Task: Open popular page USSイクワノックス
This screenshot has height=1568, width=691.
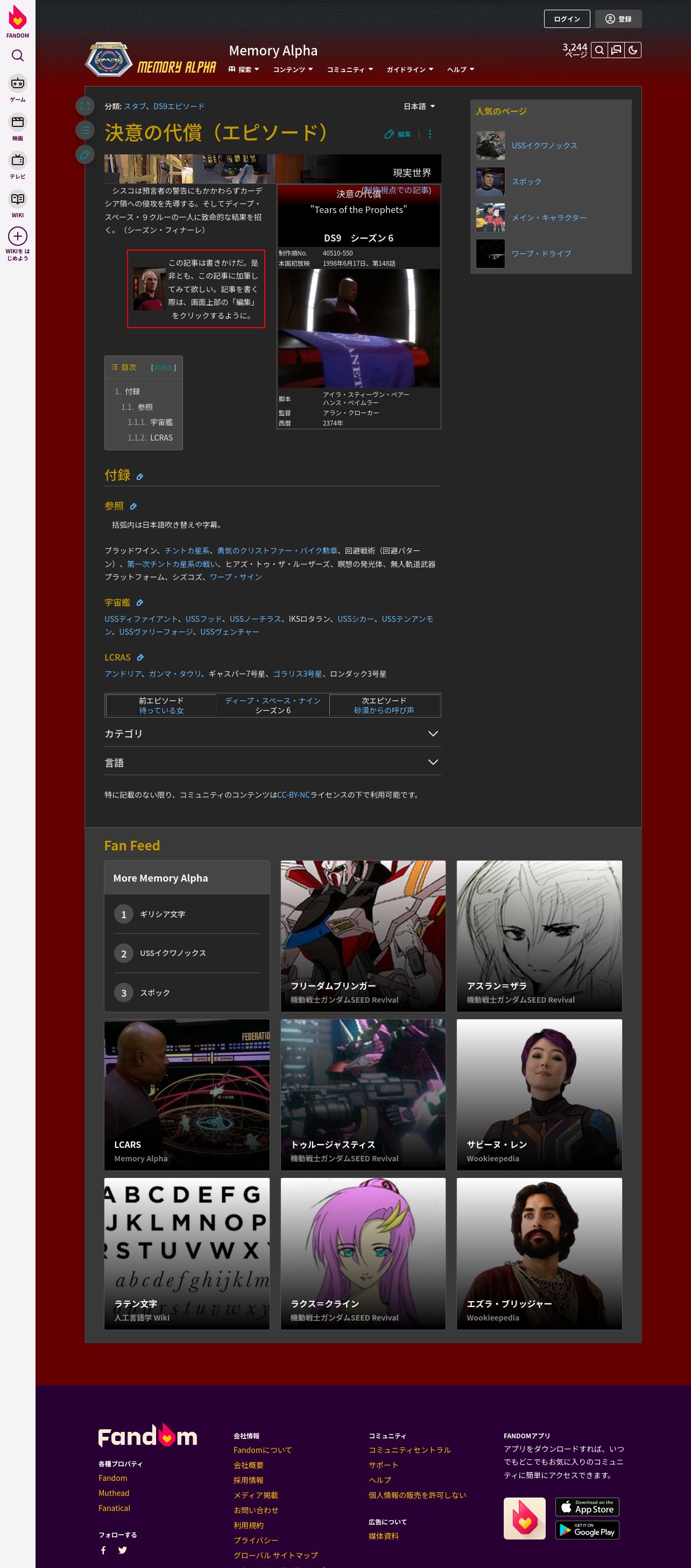Action: click(544, 145)
